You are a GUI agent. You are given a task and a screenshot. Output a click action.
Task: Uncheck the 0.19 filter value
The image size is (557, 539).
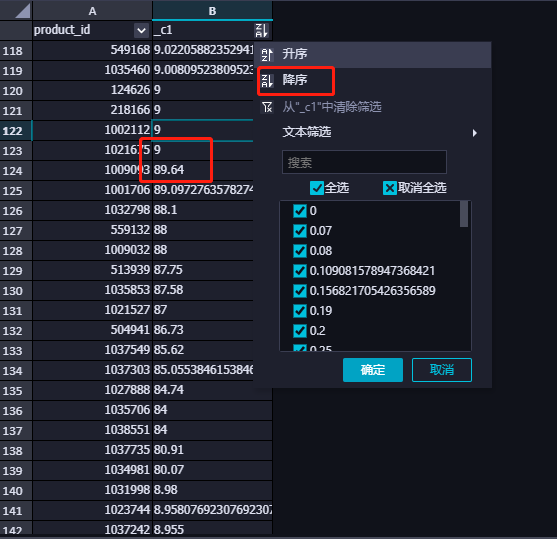coord(300,311)
